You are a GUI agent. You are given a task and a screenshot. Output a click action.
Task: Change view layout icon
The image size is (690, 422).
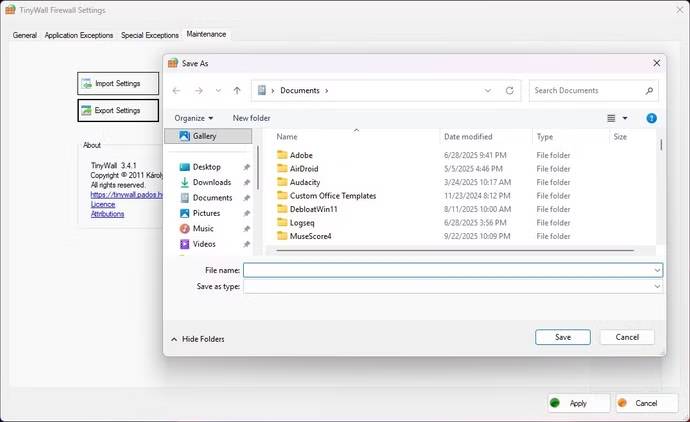tap(611, 118)
